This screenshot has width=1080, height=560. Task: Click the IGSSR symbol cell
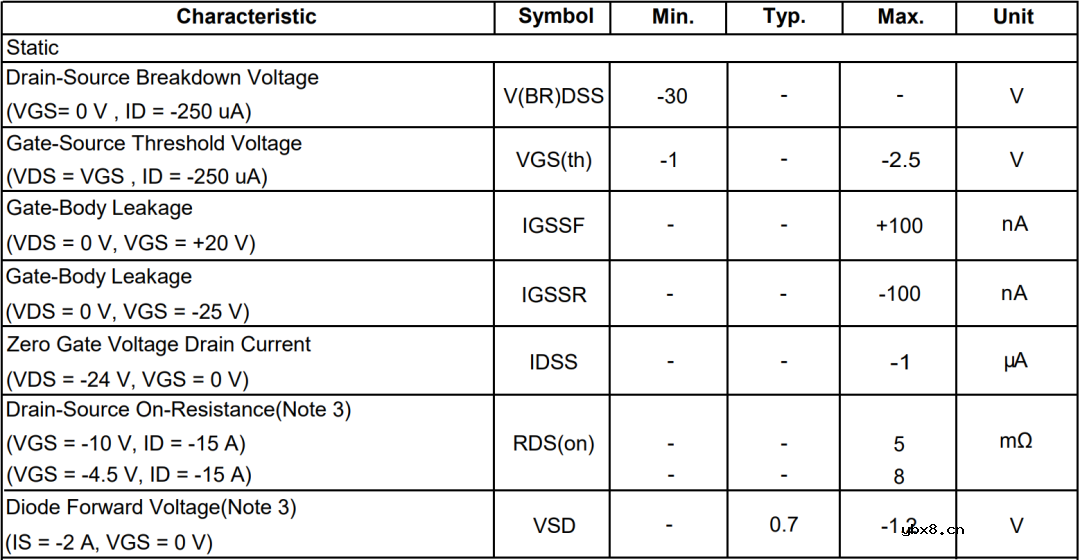pyautogui.click(x=553, y=294)
